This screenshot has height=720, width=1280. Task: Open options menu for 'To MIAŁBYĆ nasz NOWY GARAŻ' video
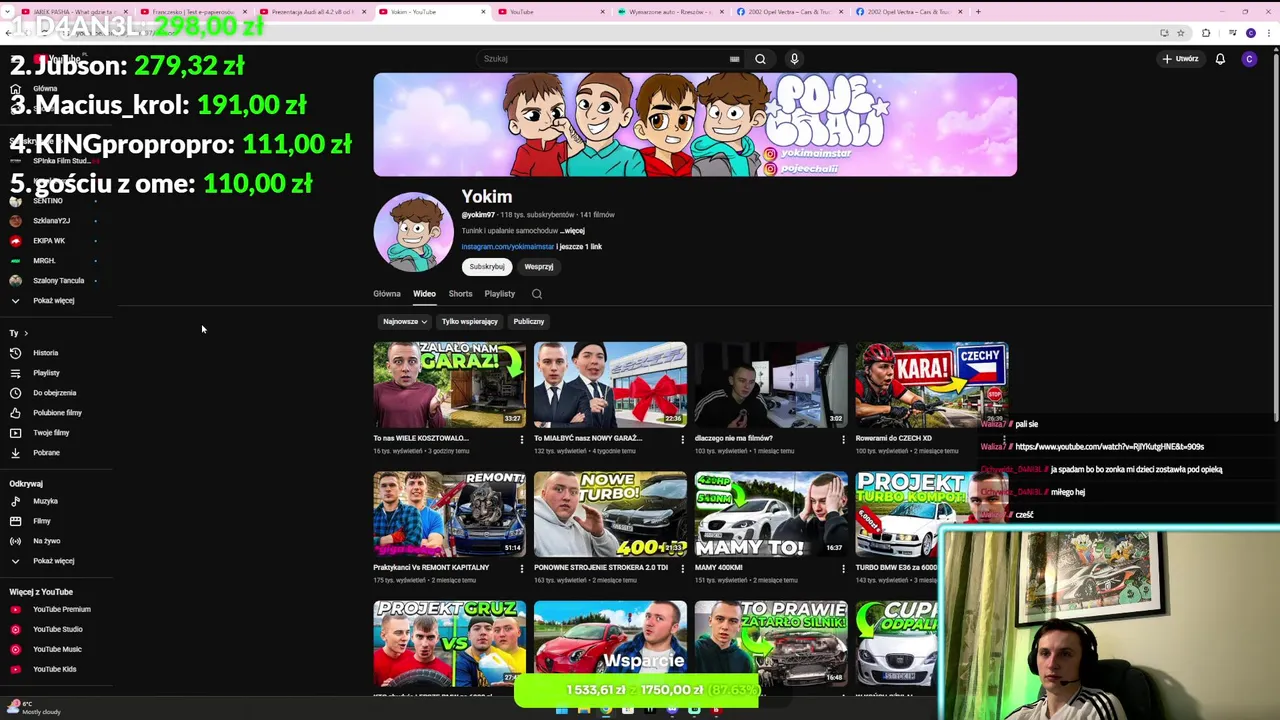(x=682, y=439)
